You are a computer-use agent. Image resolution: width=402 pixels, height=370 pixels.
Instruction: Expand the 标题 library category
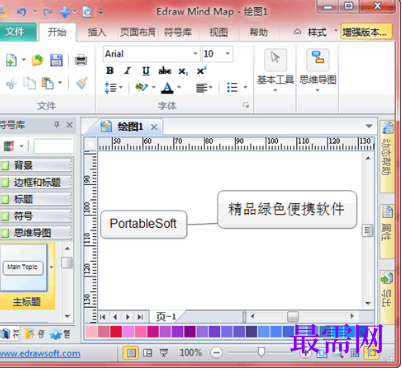(36, 199)
